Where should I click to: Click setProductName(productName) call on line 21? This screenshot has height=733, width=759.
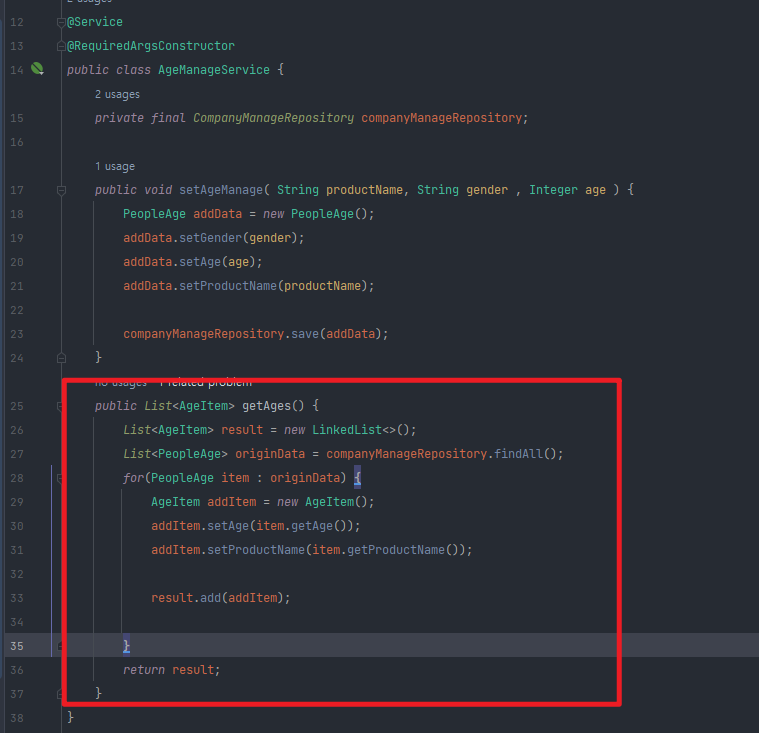pos(276,286)
